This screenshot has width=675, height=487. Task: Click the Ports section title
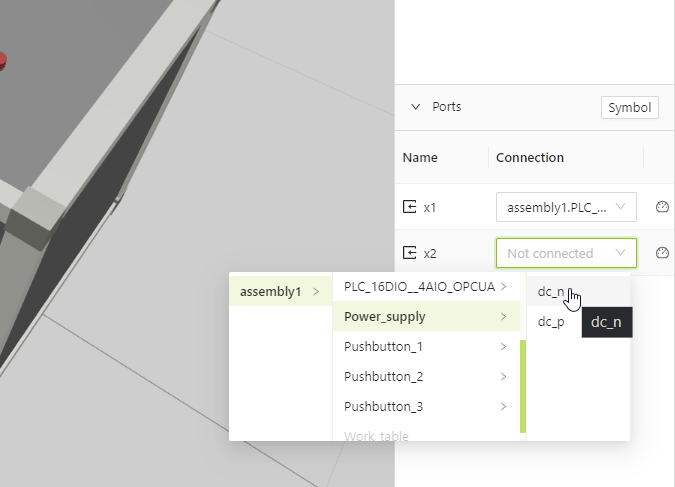pos(446,107)
